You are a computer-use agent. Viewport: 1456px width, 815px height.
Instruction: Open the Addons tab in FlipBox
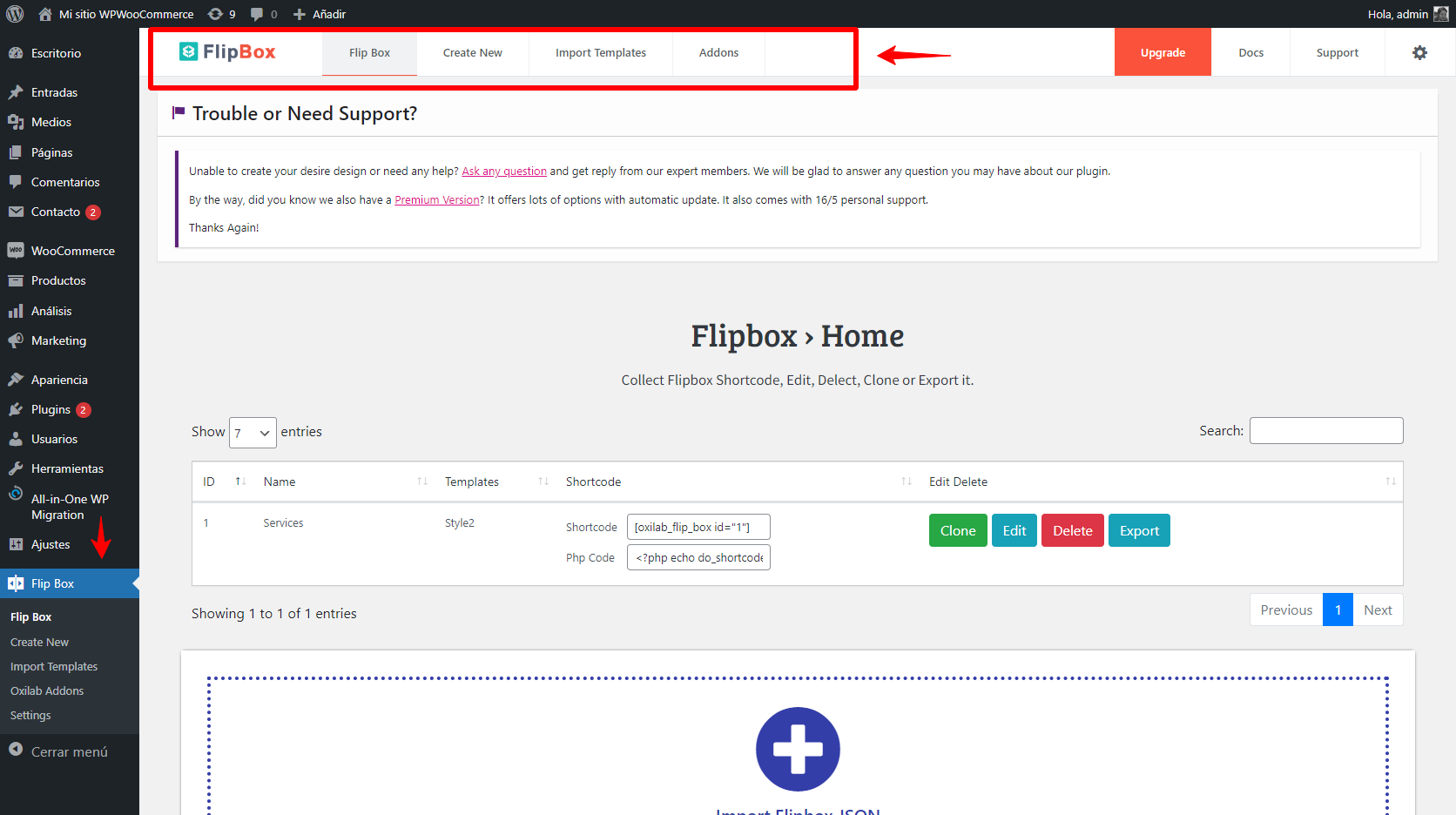(x=718, y=52)
